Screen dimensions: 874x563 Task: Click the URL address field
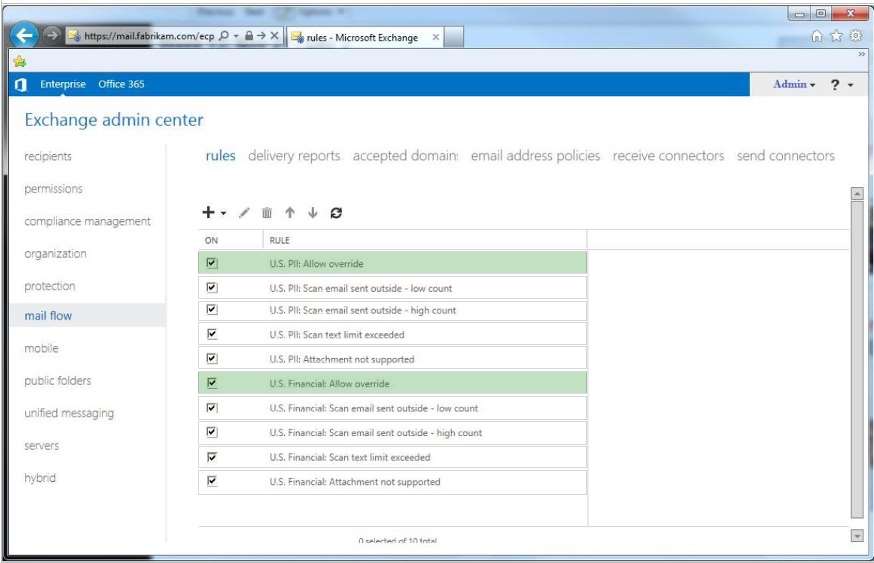(149, 36)
